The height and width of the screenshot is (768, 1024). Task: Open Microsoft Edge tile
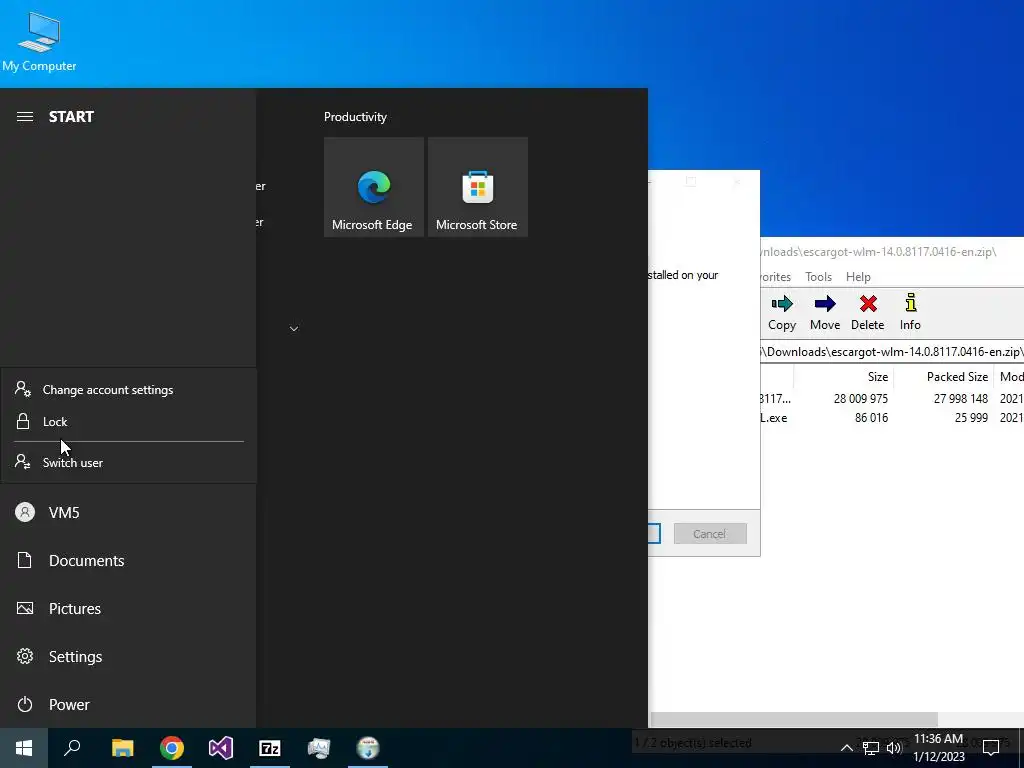(374, 187)
